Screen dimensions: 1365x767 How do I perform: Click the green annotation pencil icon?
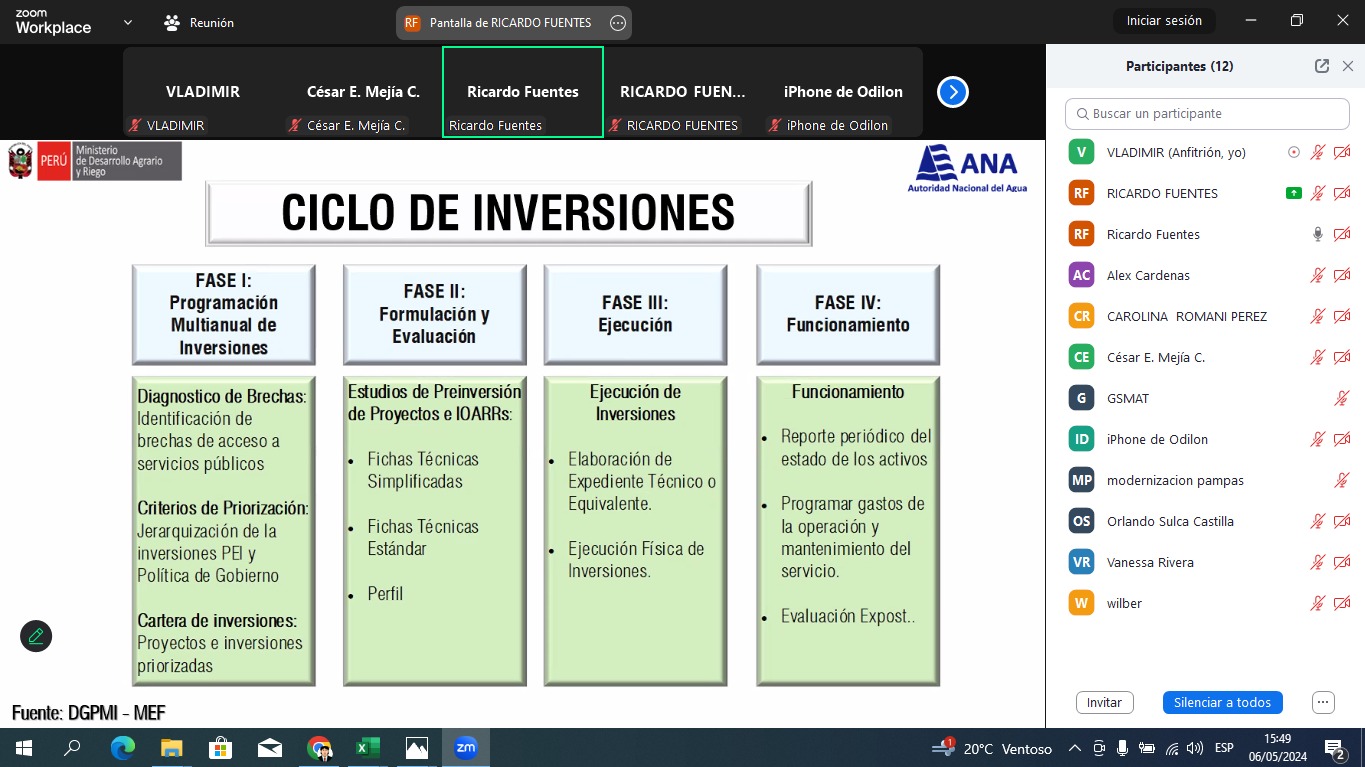36,636
